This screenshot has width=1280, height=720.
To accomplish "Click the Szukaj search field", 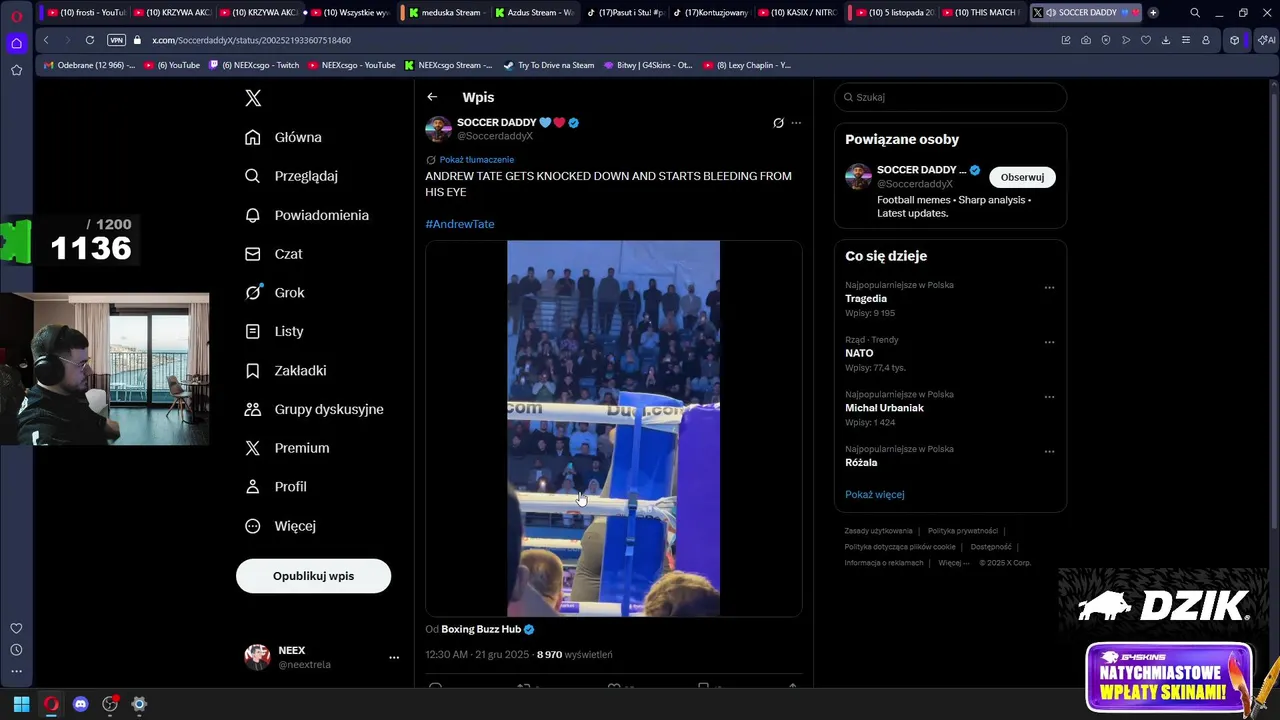I will coord(950,97).
